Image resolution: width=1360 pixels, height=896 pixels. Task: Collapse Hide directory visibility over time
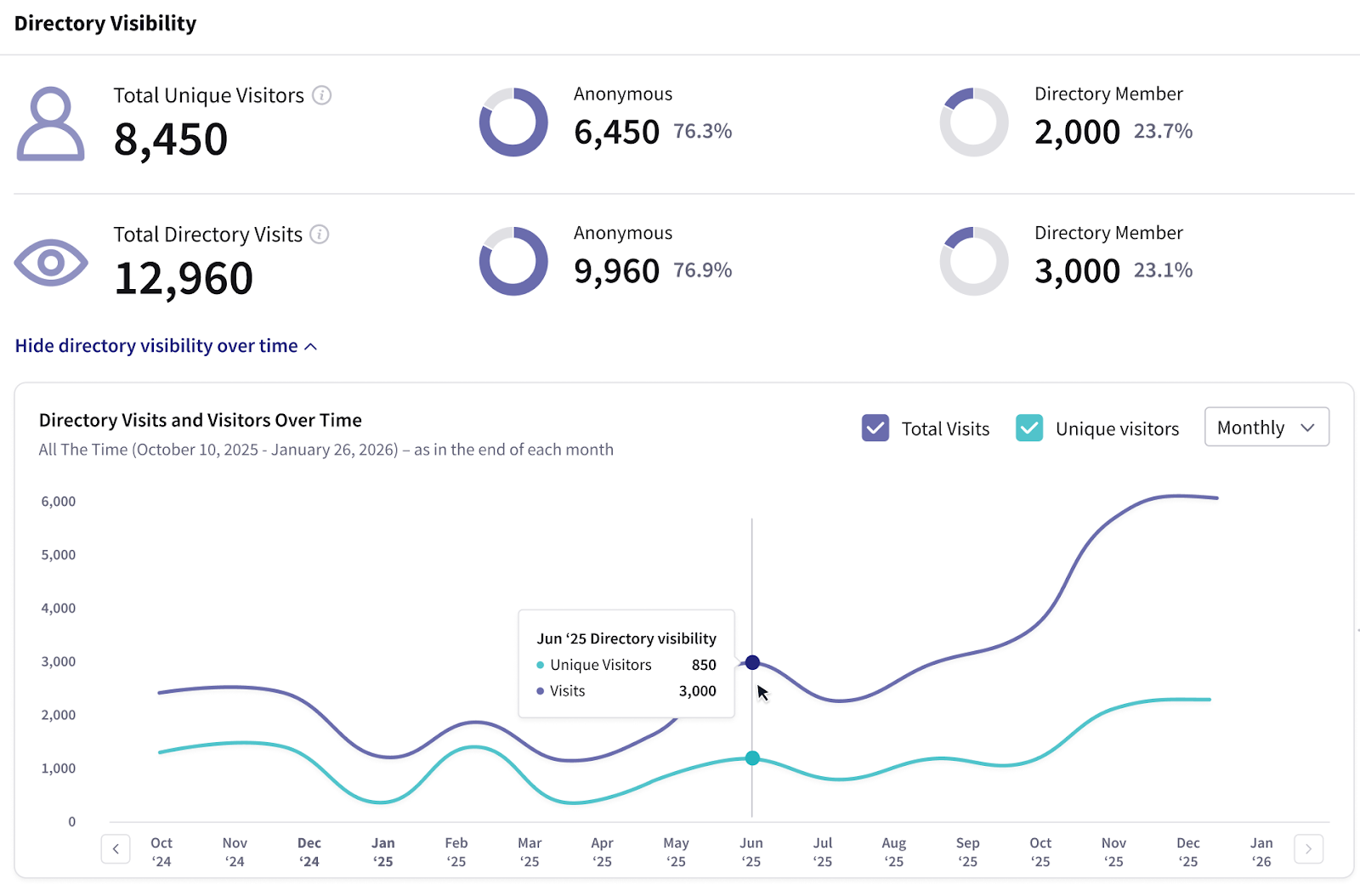tap(166, 346)
